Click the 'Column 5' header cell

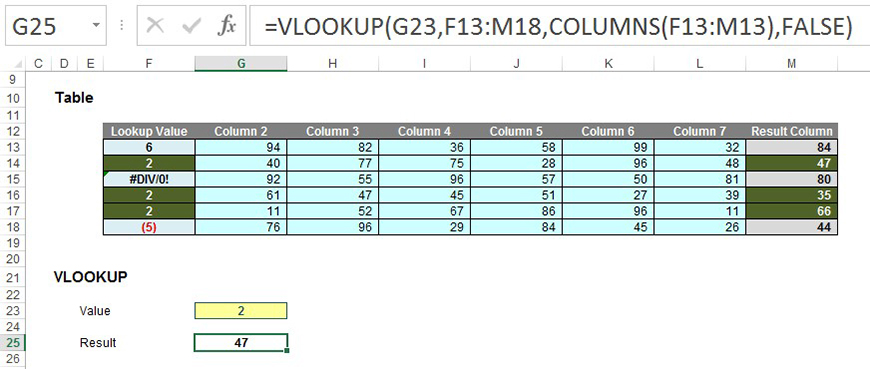click(x=516, y=132)
